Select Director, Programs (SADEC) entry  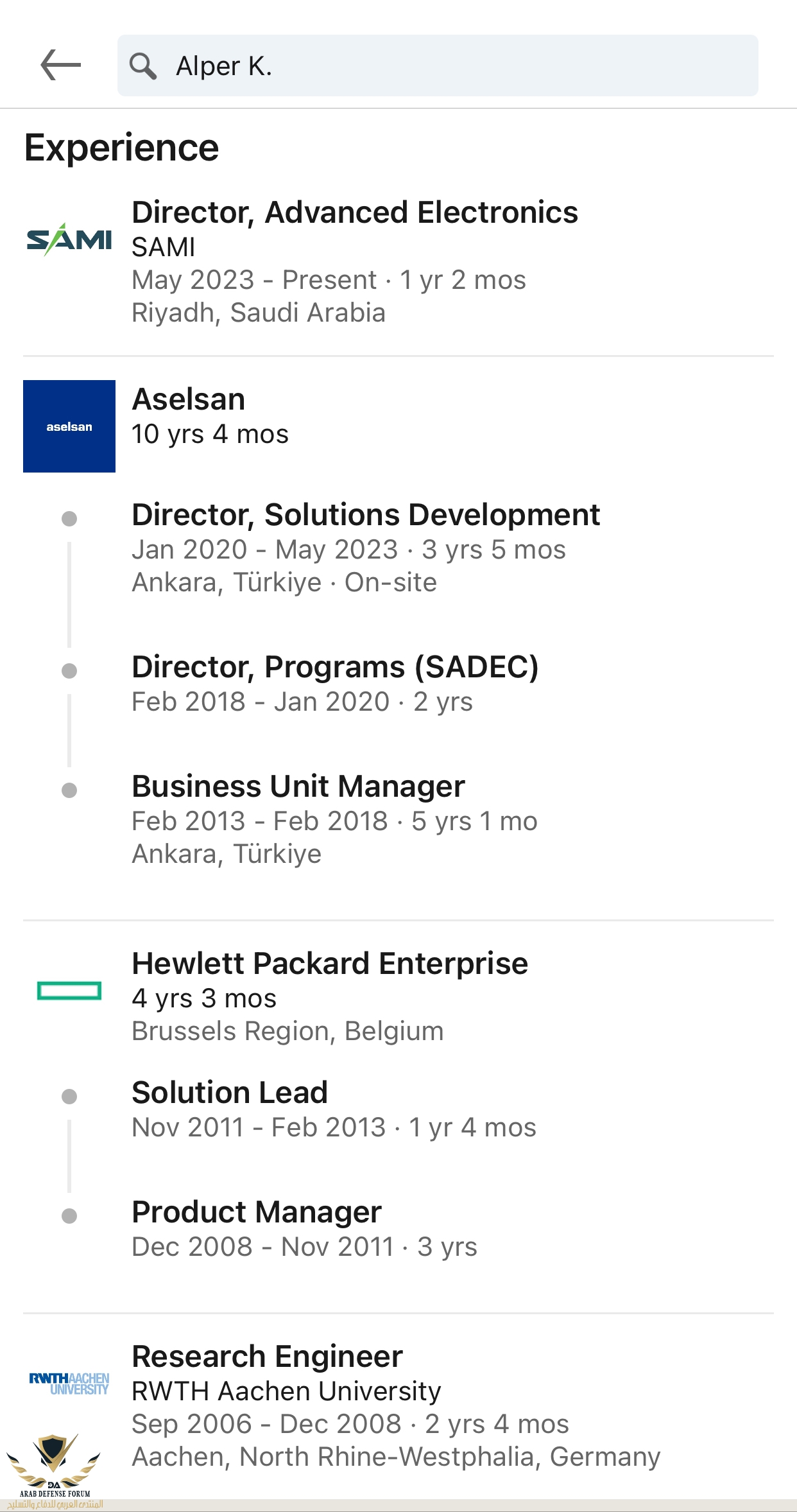pos(335,667)
